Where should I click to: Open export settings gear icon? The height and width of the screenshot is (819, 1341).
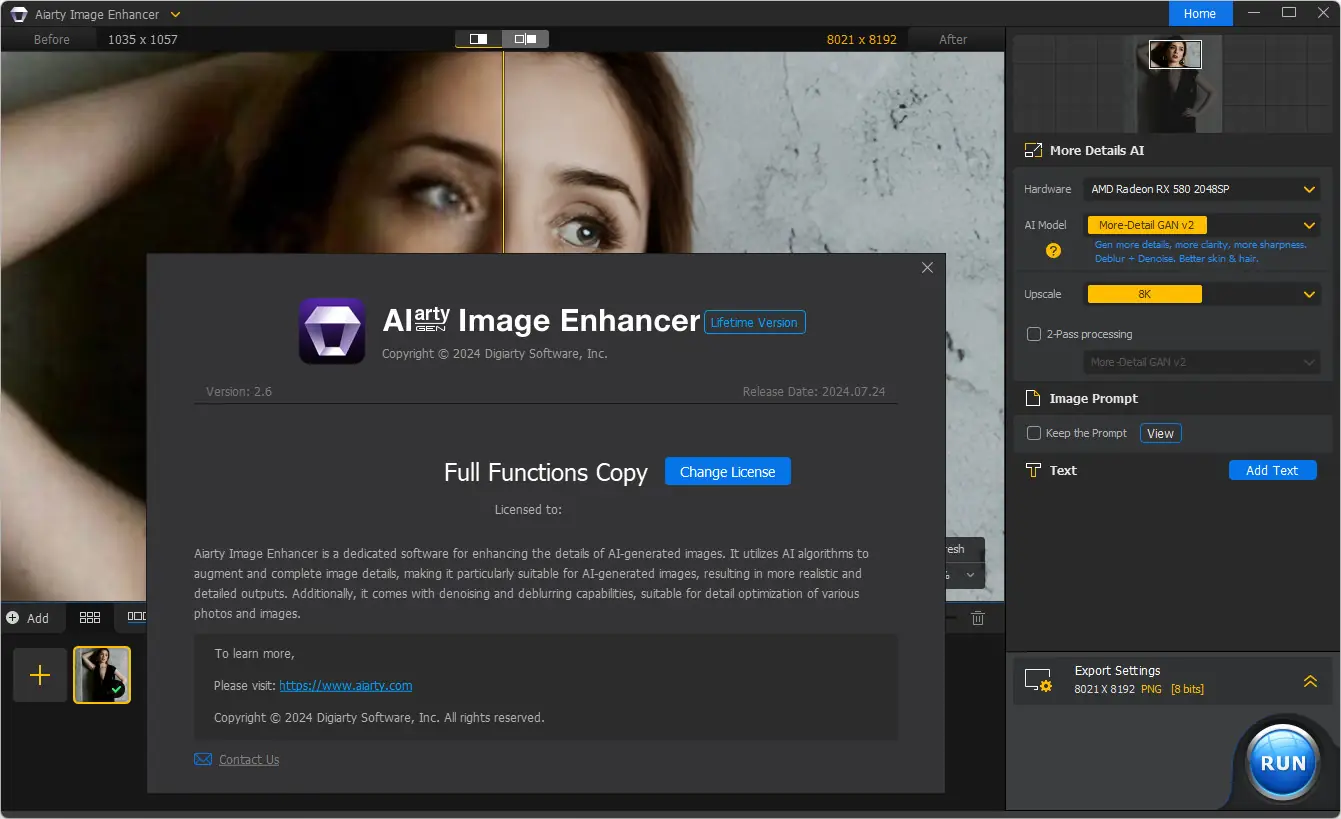pyautogui.click(x=1038, y=680)
